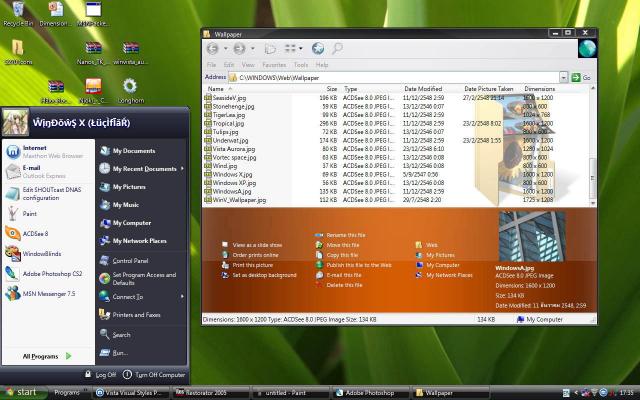Select file WinV_Wallpaper.jpg
The width and height of the screenshot is (640, 400).
[239, 200]
